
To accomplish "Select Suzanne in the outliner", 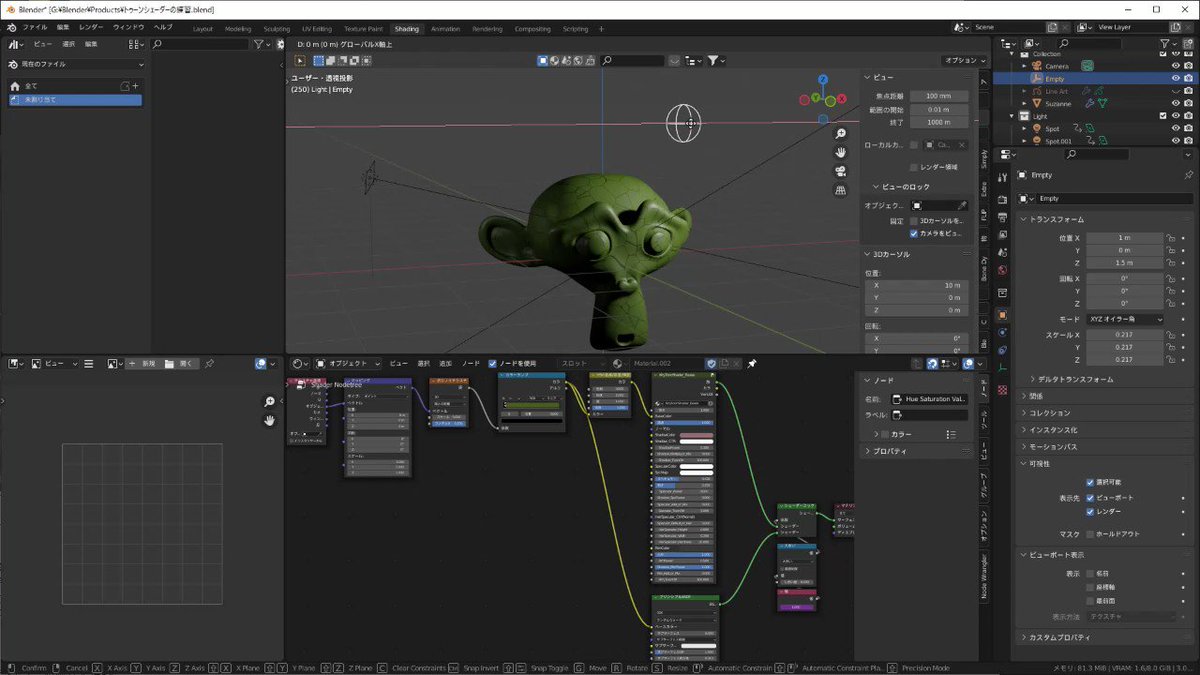I will (1057, 103).
